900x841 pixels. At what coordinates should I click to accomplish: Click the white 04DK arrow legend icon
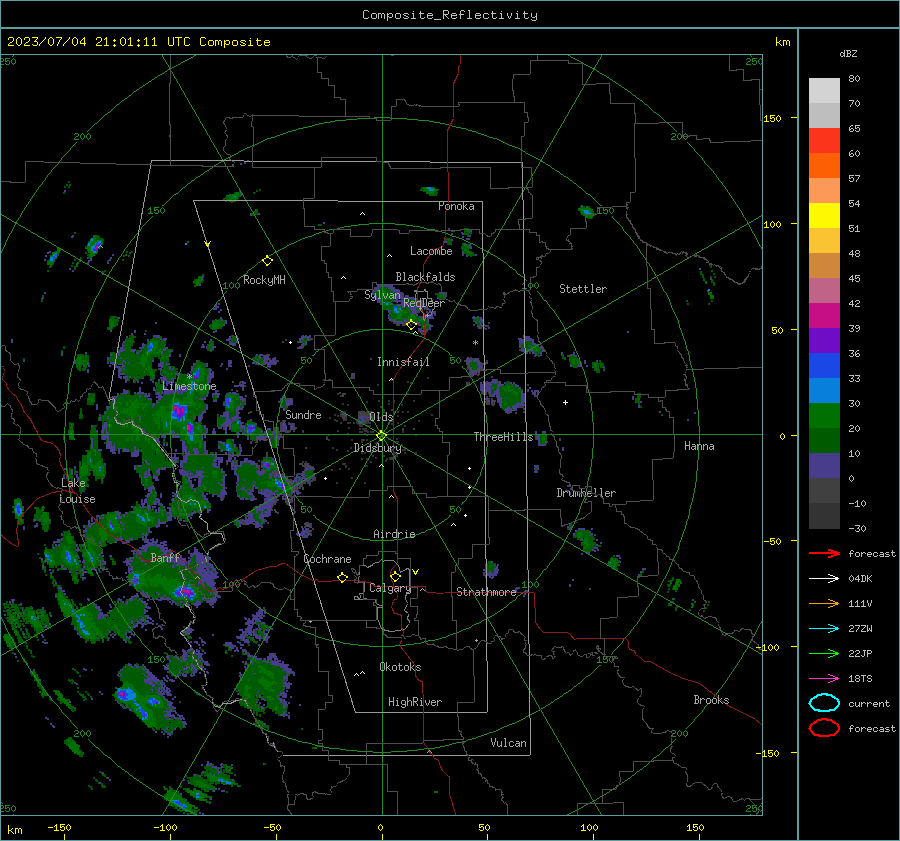(824, 579)
